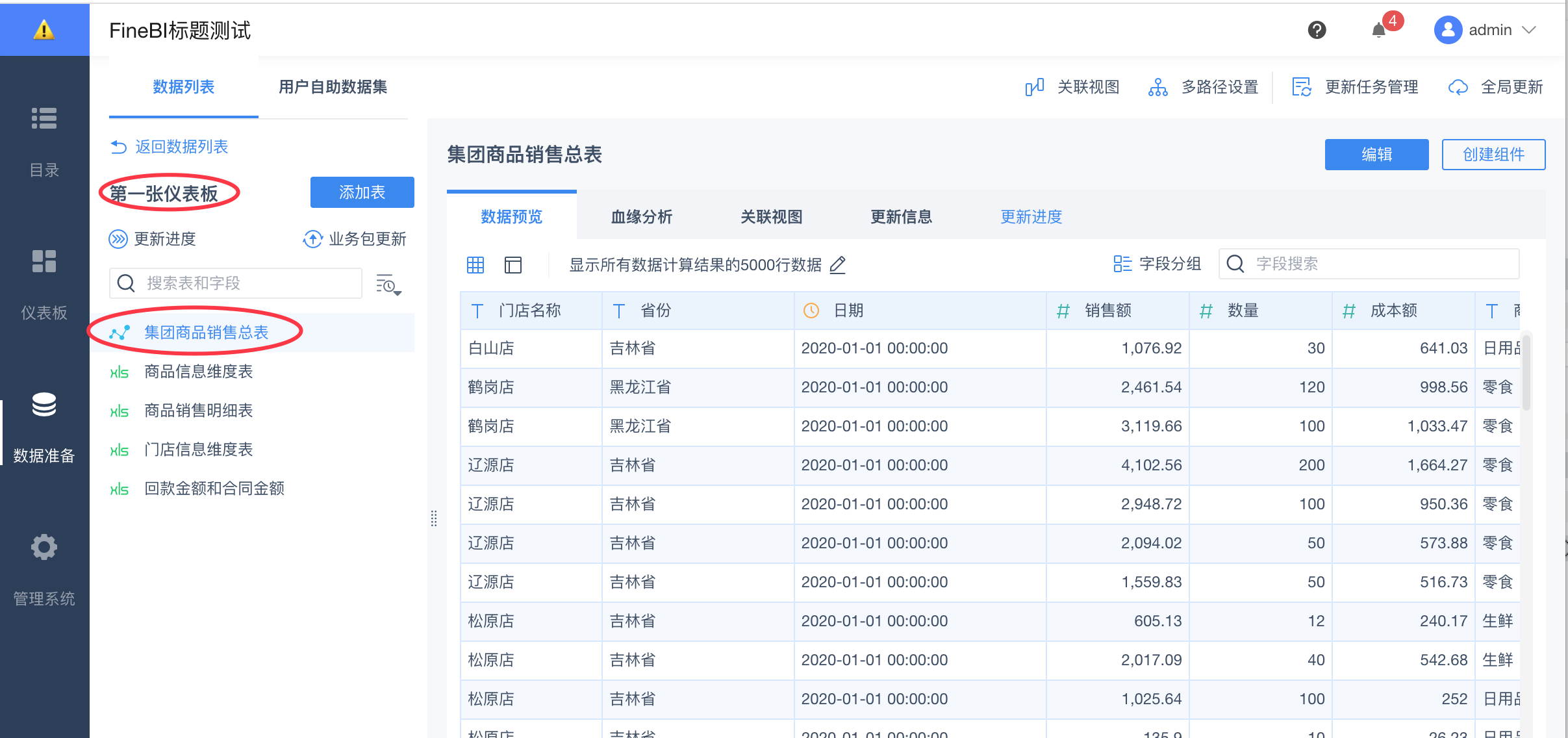
Task: Click the 白山店 cell
Action: coord(531,348)
